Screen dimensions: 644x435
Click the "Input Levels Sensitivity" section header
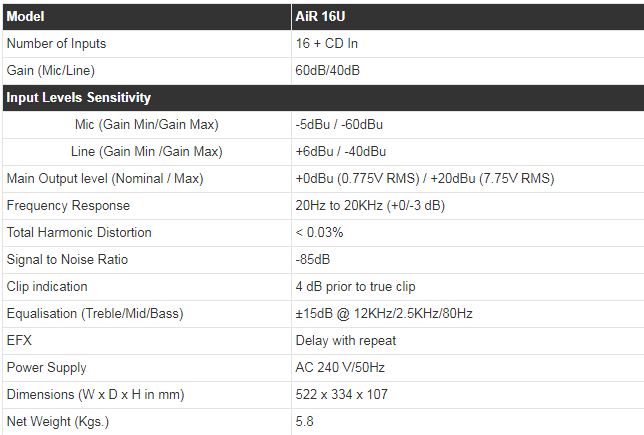tap(79, 98)
